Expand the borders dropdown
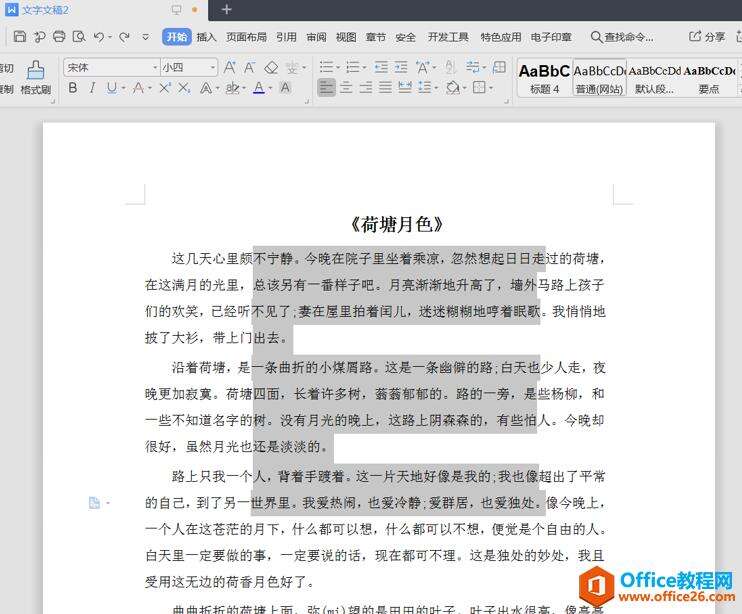Image resolution: width=742 pixels, height=614 pixels. coord(491,88)
